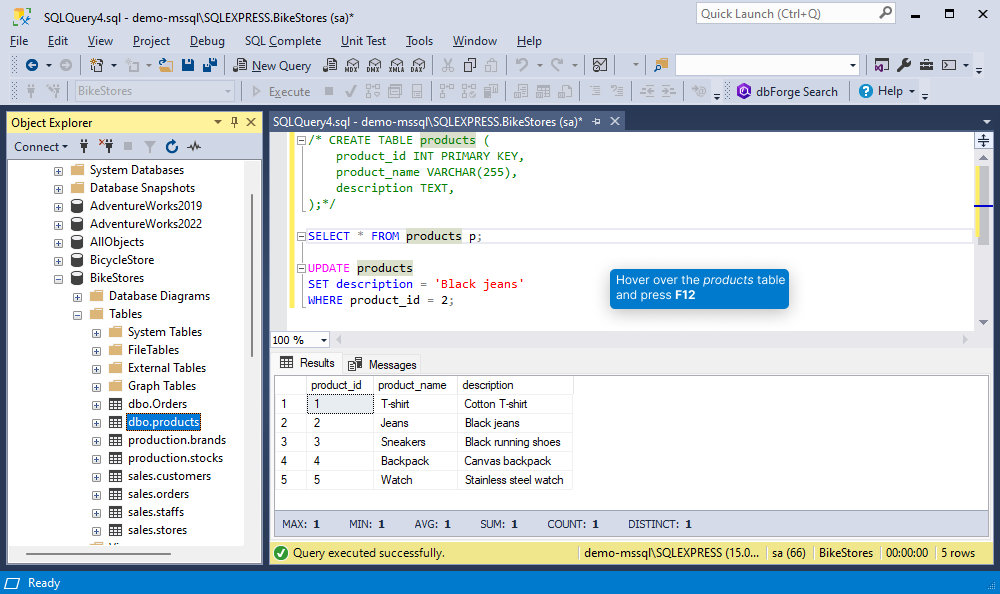Switch to the Messages tab
This screenshot has width=1000, height=594.
[381, 363]
